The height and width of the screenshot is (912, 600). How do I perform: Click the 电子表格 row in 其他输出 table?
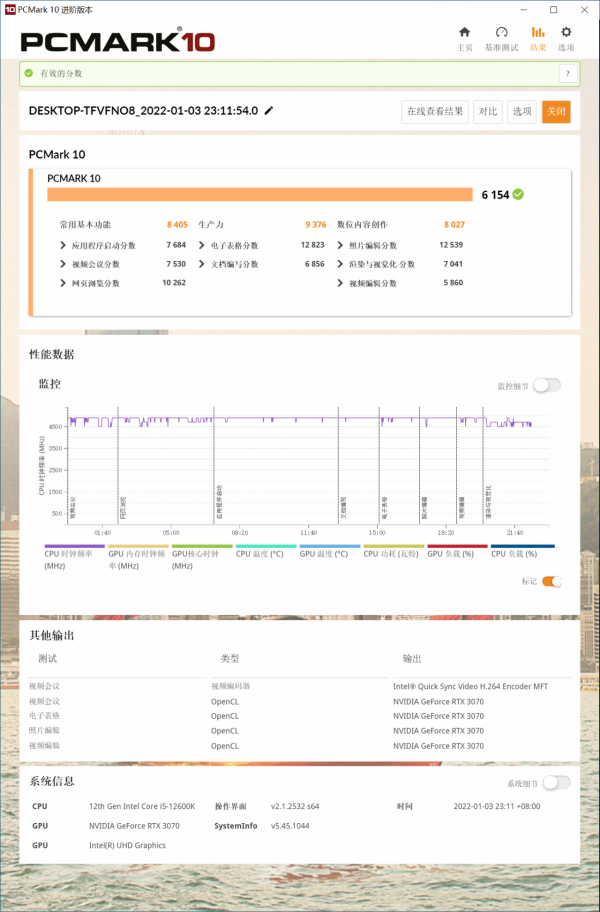pos(299,716)
